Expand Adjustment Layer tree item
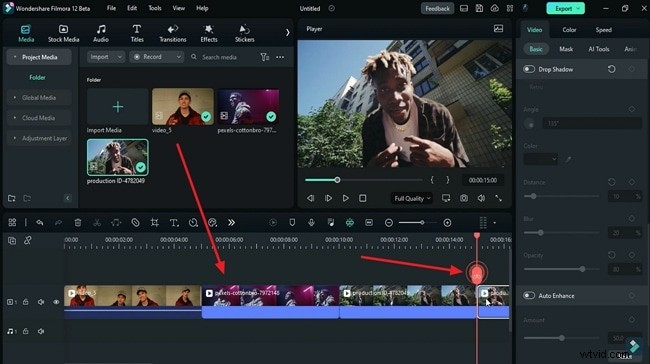 [39, 138]
